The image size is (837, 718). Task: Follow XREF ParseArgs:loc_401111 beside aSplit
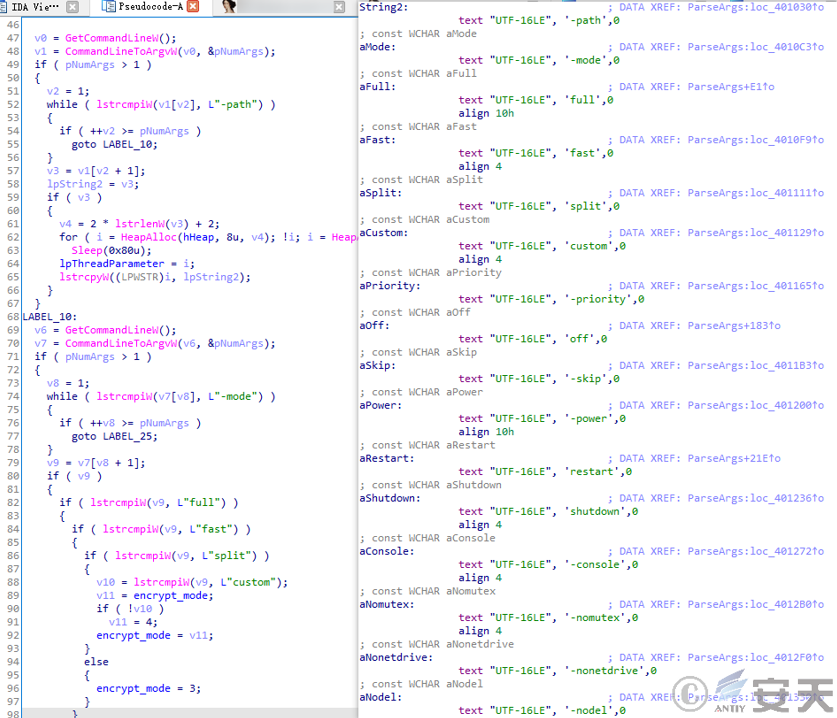click(756, 193)
